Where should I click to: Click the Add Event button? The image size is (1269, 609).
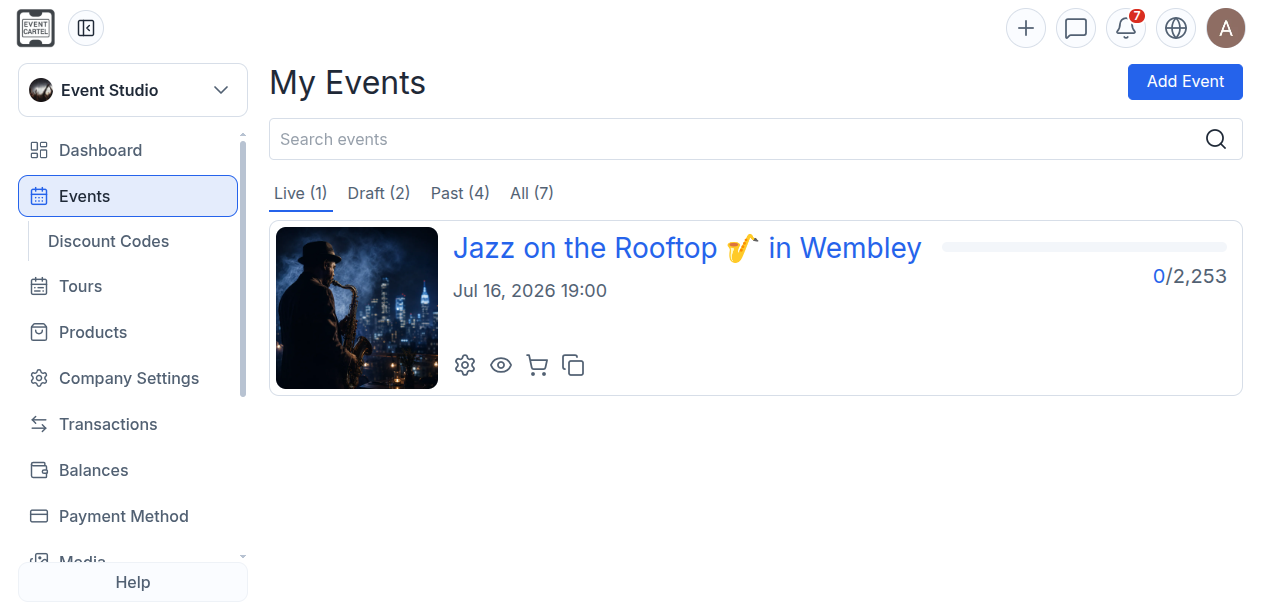pyautogui.click(x=1185, y=82)
